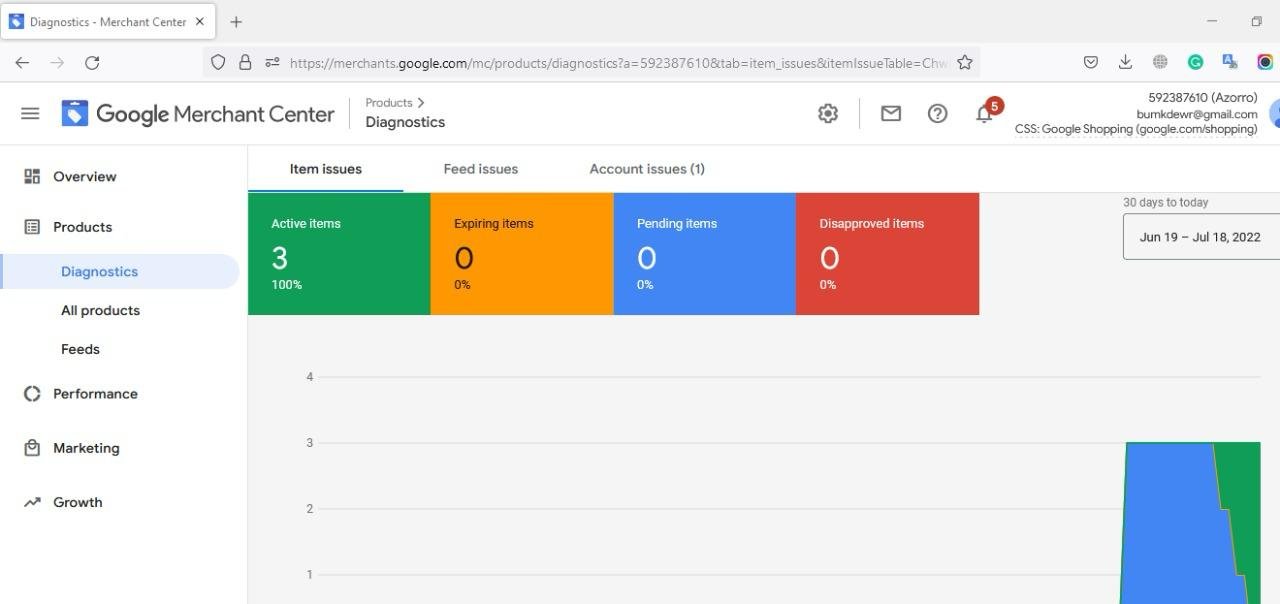
Task: Open the help question mark icon
Action: click(x=937, y=114)
